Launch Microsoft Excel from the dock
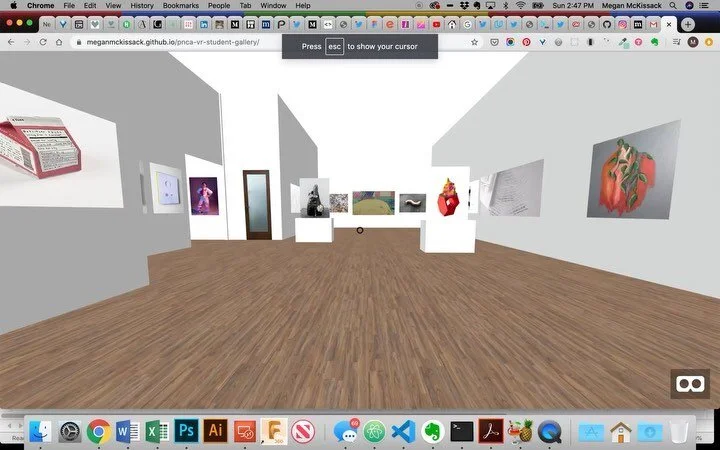720x450 pixels. tap(158, 432)
